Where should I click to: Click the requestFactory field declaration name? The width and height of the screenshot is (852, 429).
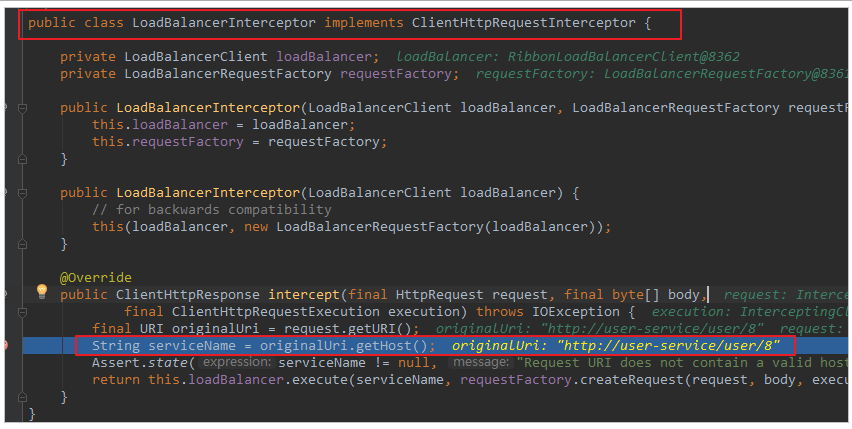396,74
